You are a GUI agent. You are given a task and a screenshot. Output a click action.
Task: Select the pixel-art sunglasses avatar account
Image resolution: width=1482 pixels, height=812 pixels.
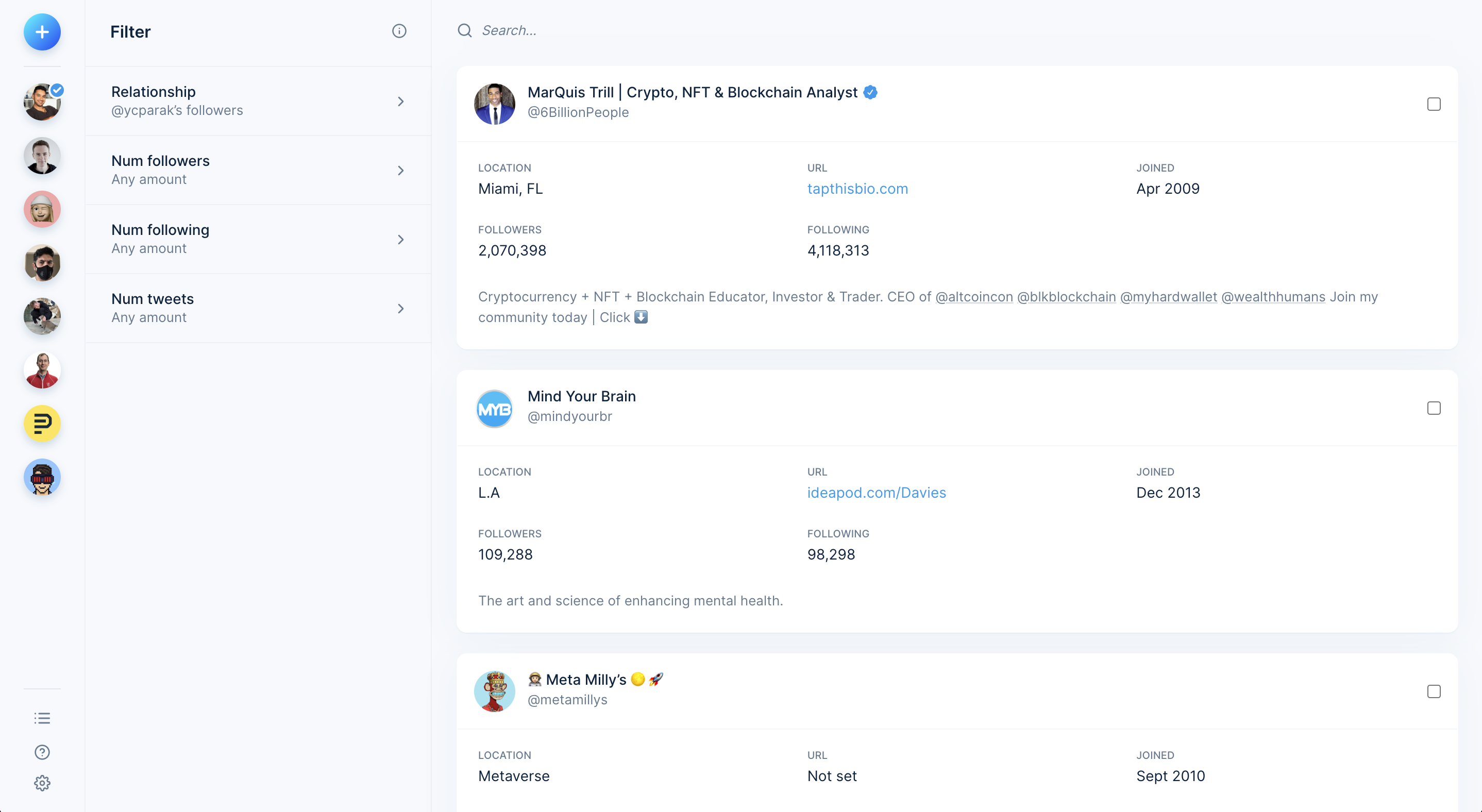click(42, 477)
